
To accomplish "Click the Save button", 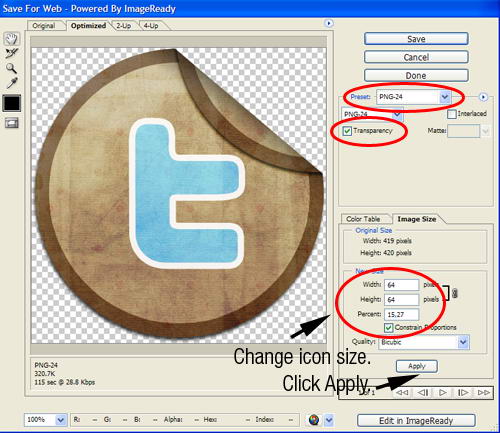I will point(416,39).
